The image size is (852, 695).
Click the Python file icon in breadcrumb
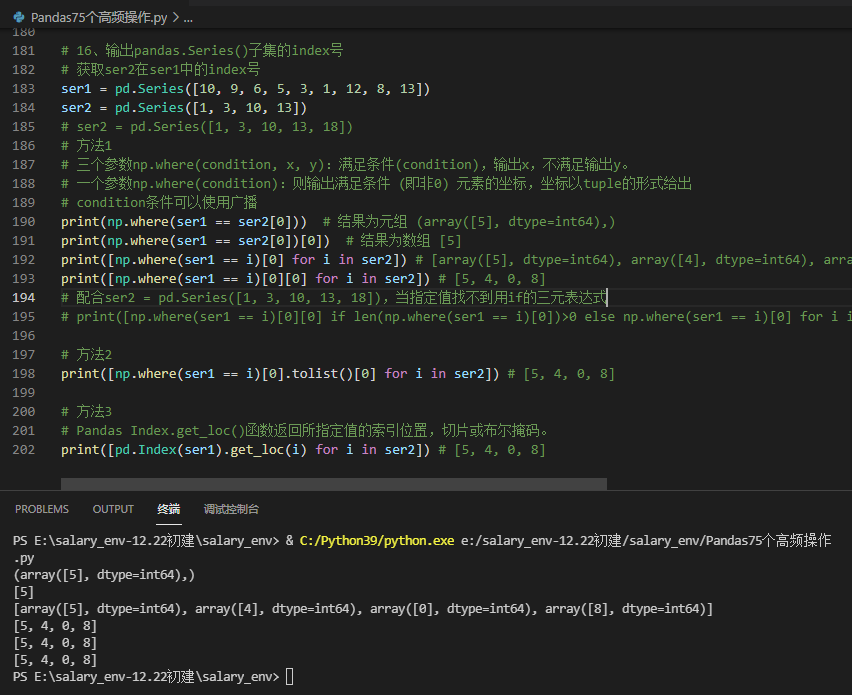(19, 17)
